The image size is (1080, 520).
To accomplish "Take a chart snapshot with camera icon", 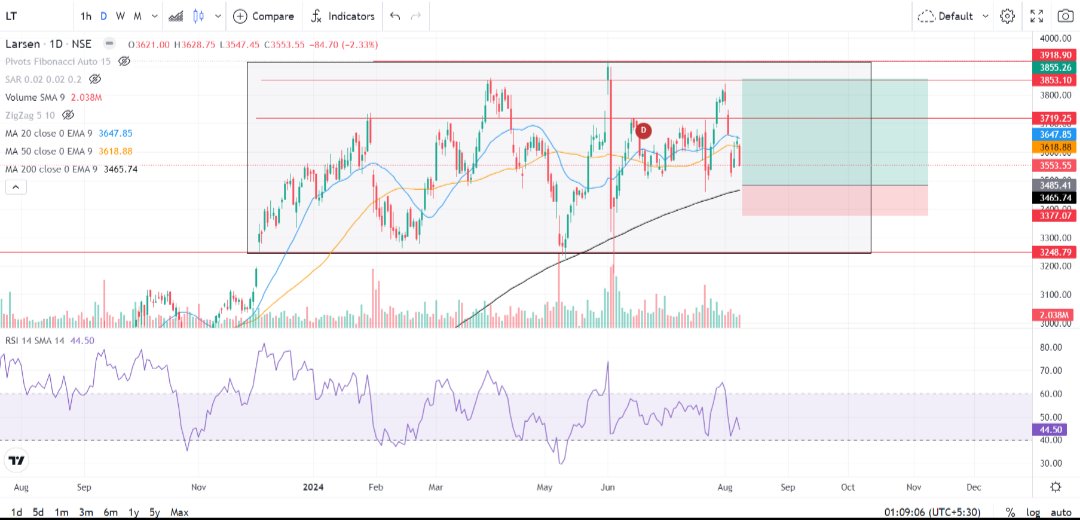I will [1065, 16].
